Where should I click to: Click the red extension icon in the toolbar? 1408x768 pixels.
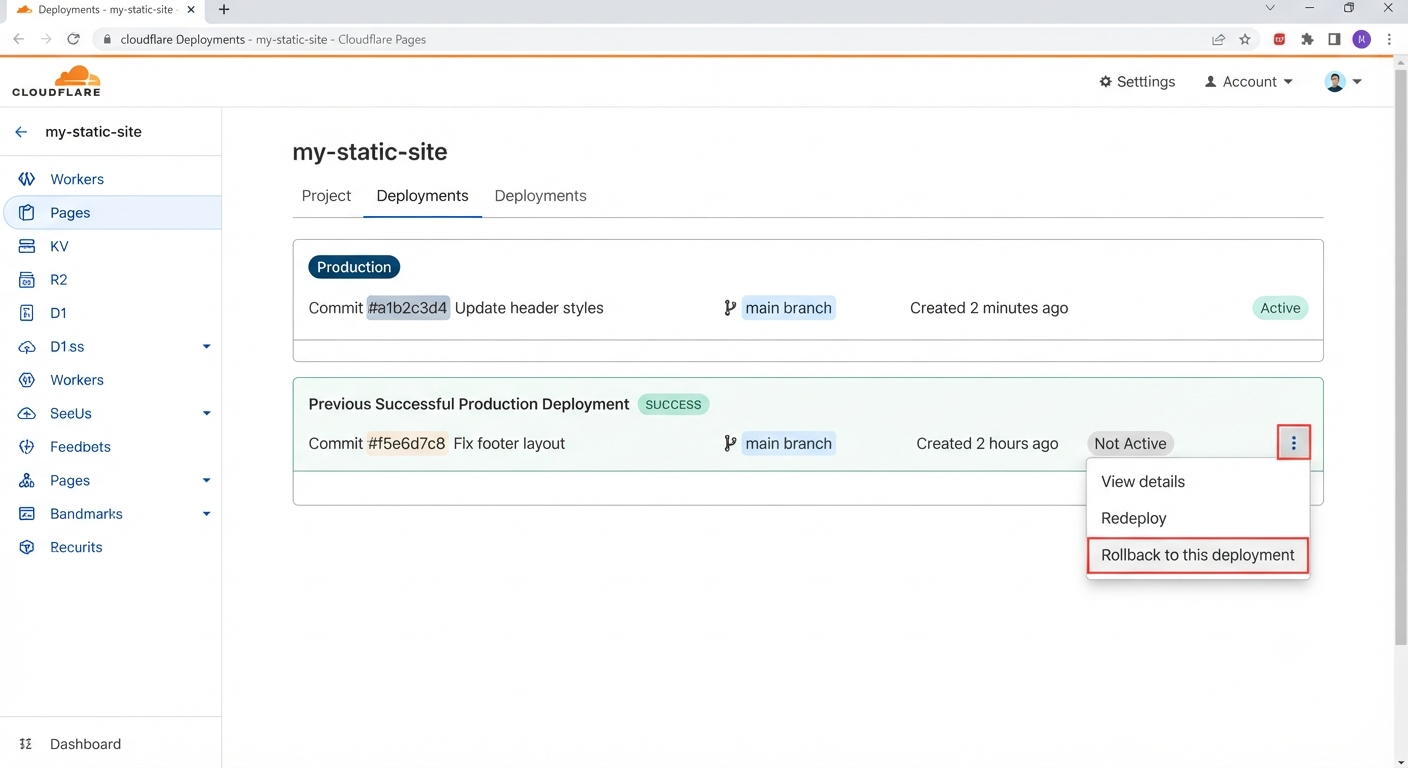coord(1279,39)
